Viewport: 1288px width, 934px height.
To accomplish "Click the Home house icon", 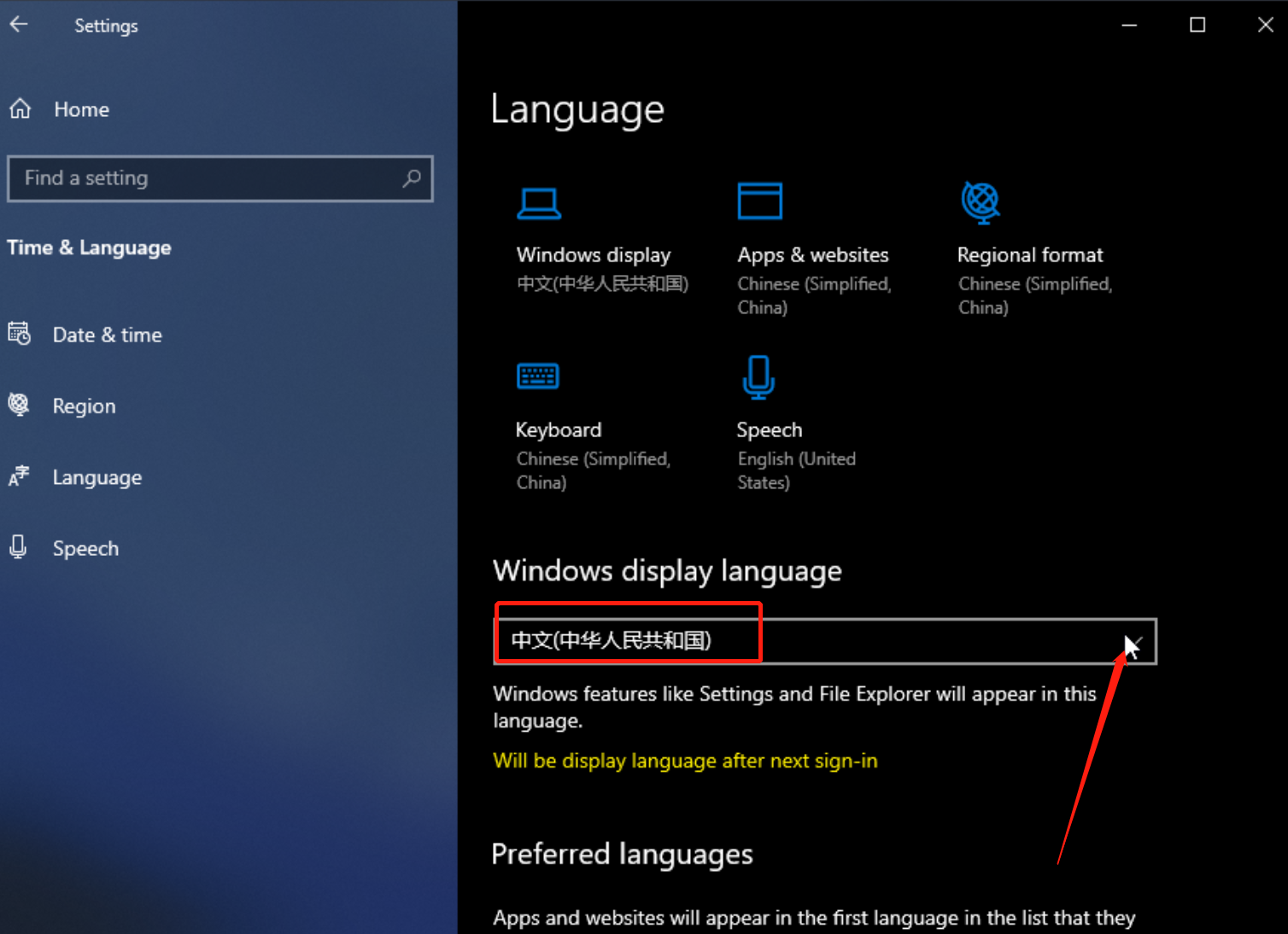I will [20, 109].
